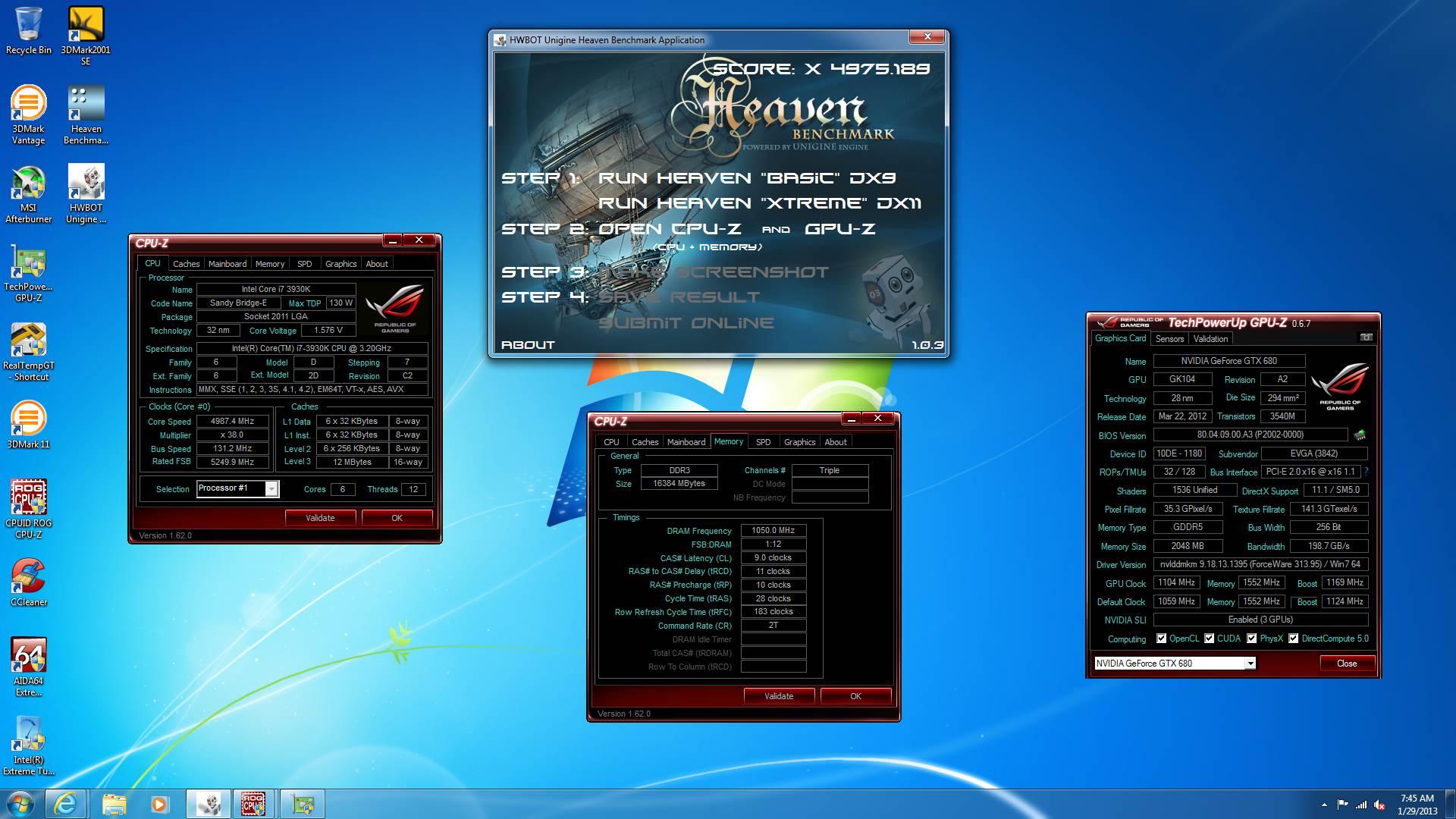Click OK in the left CPU-Z window
The image size is (1456, 819).
[x=397, y=518]
